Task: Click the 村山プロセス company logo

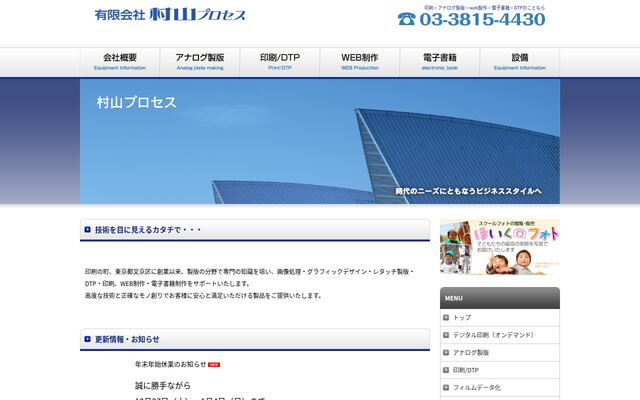Action: (x=170, y=15)
